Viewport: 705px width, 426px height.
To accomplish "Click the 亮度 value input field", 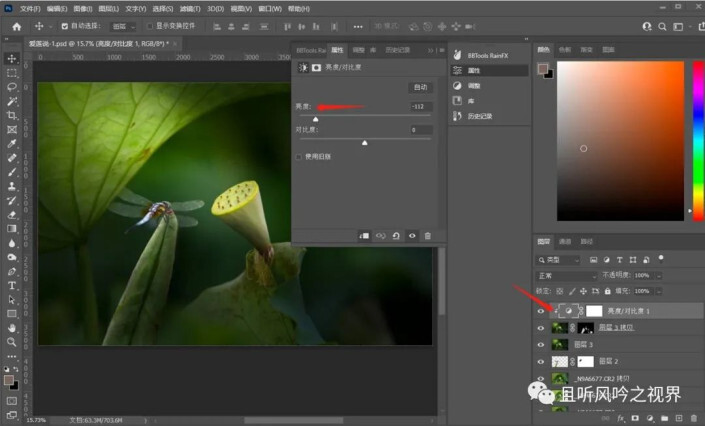I will point(420,106).
